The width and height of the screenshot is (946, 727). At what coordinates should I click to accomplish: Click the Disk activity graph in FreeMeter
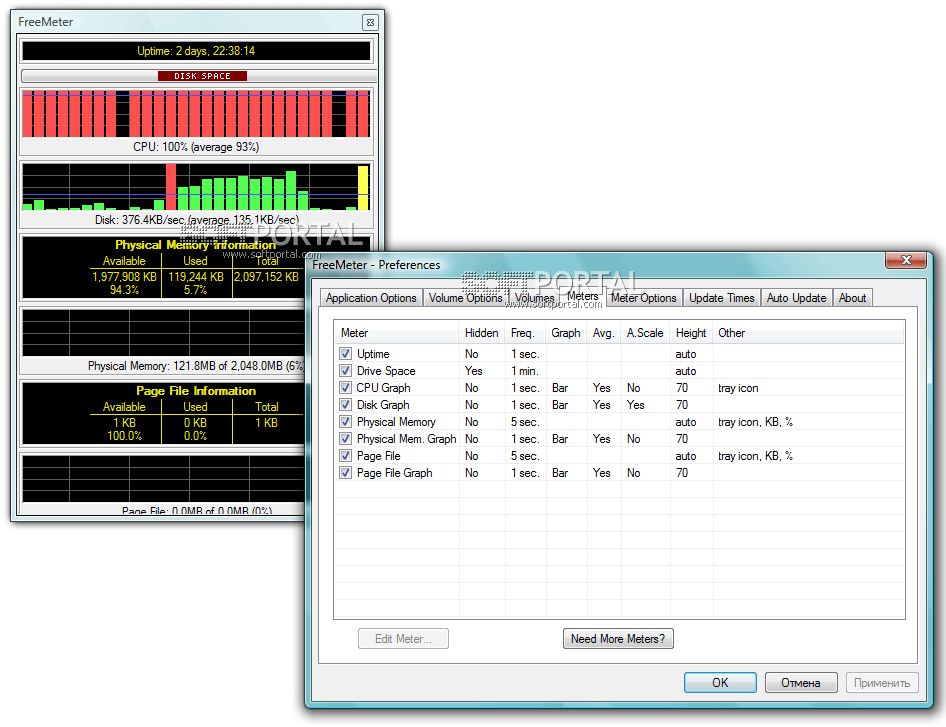coord(196,187)
